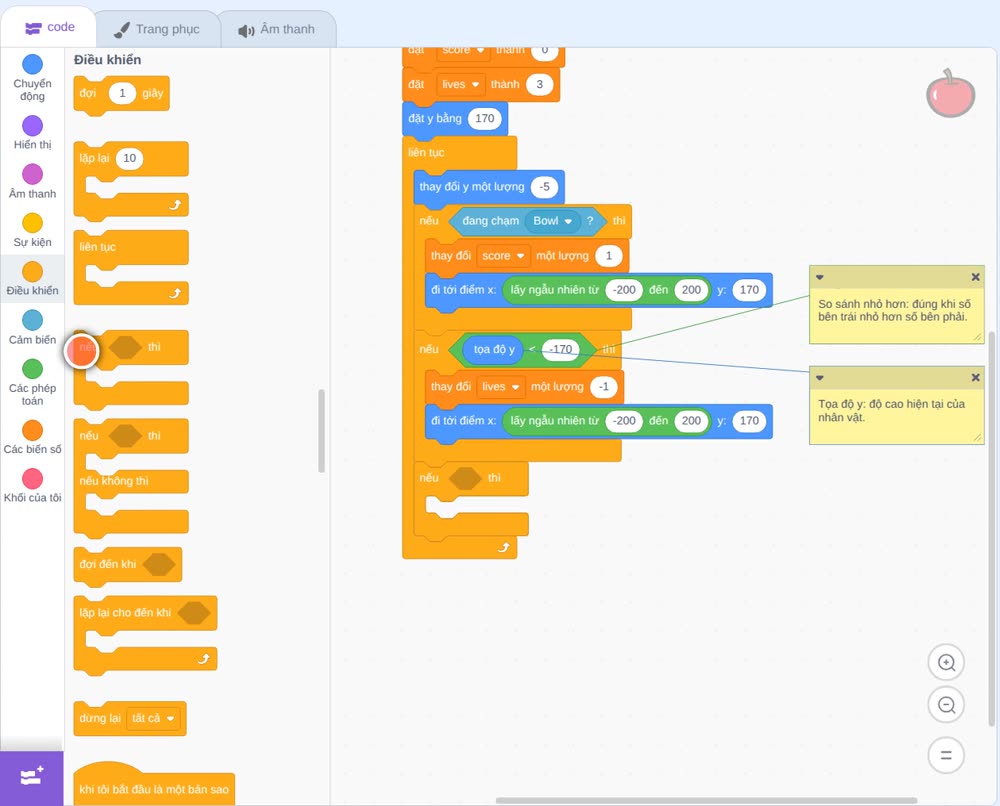Viewport: 1000px width, 806px height.
Task: Click the 170 value in 'đặt y bằng' block
Action: (x=485, y=118)
